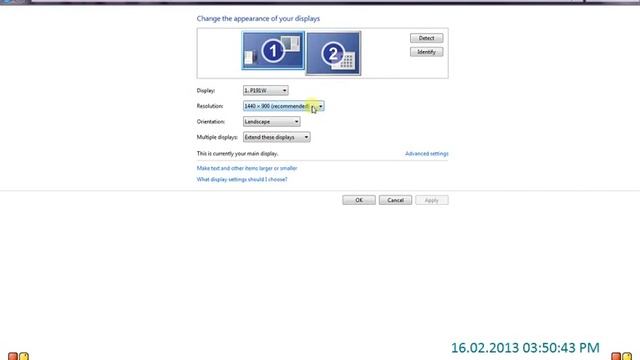Open the Display dropdown
The width and height of the screenshot is (640, 360).
(266, 90)
